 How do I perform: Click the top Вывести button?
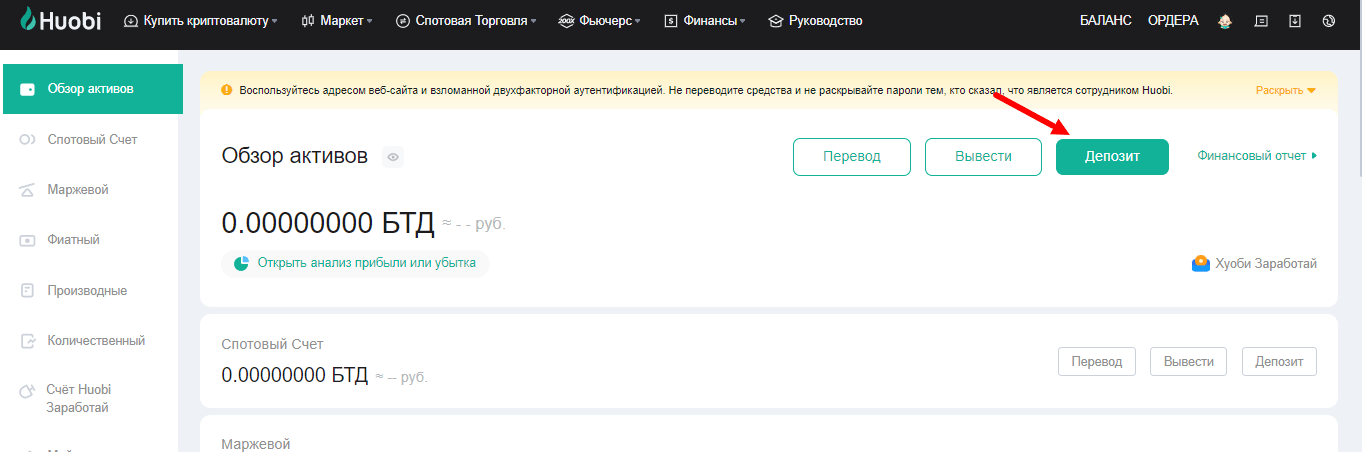(983, 157)
